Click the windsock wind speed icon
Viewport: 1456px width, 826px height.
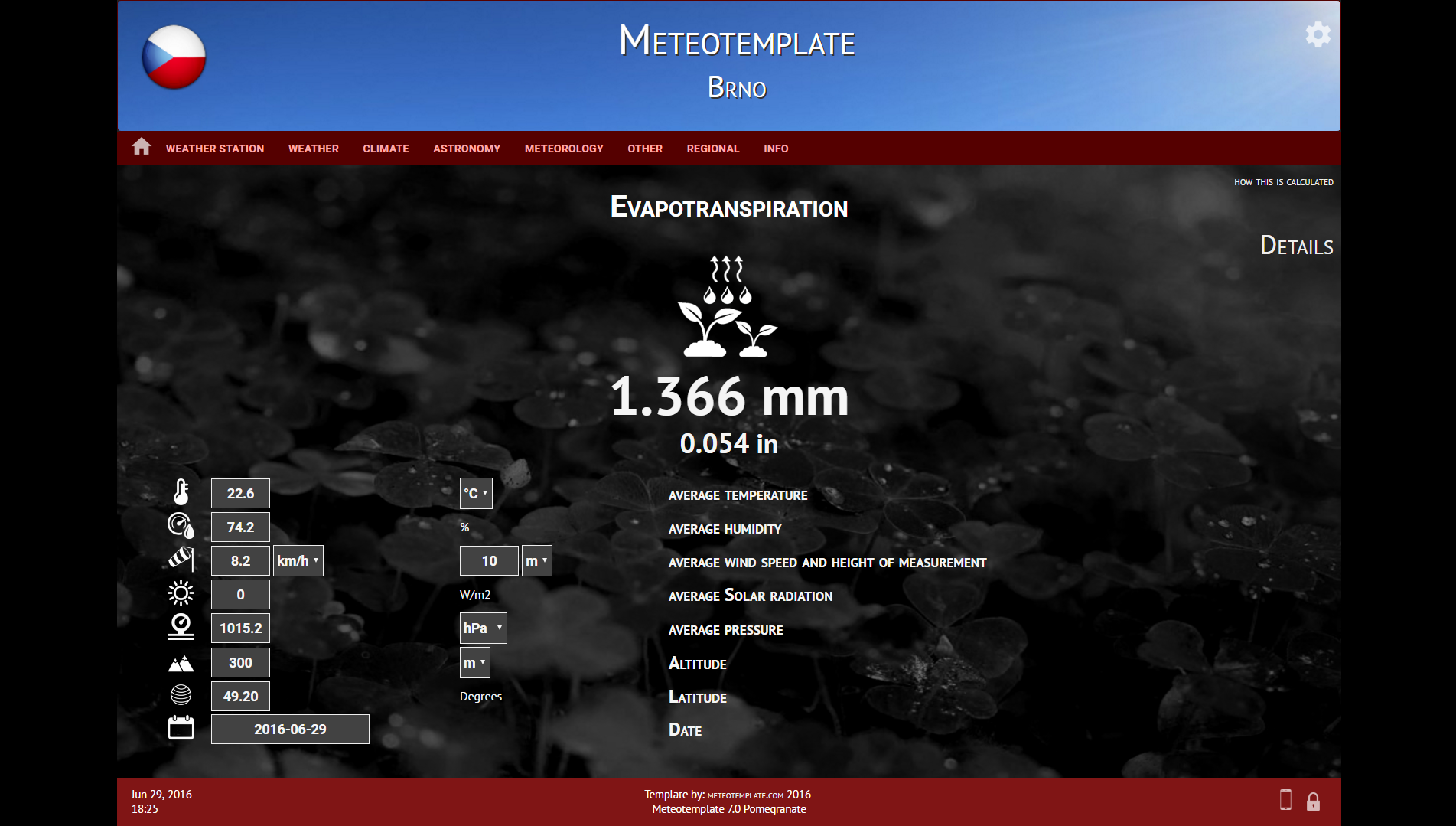(181, 560)
